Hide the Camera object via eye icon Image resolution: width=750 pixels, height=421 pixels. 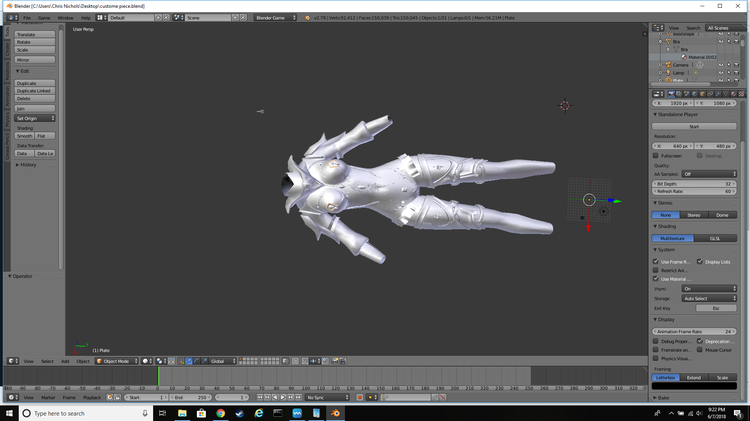tap(721, 65)
